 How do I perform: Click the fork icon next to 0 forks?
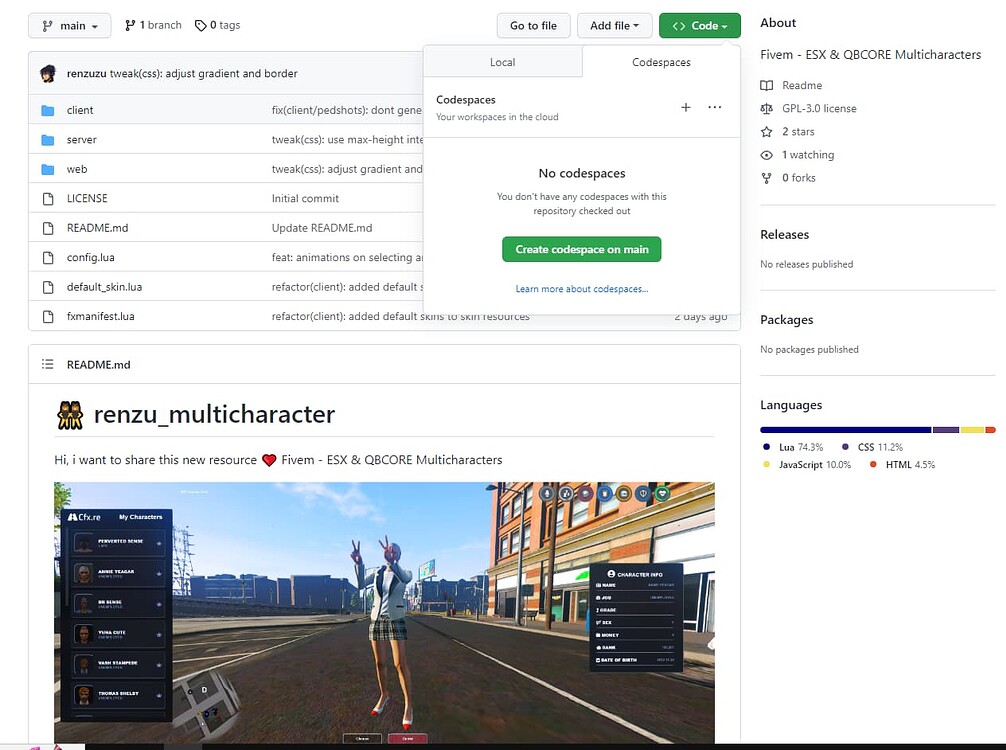click(x=766, y=178)
